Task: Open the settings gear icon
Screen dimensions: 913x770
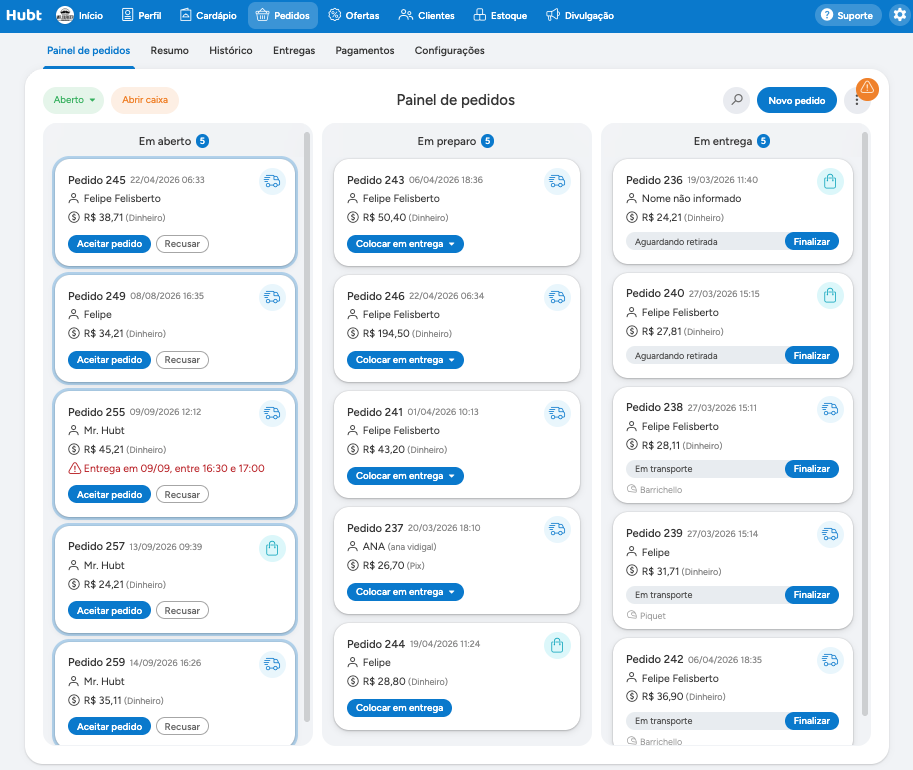Action: pyautogui.click(x=900, y=15)
